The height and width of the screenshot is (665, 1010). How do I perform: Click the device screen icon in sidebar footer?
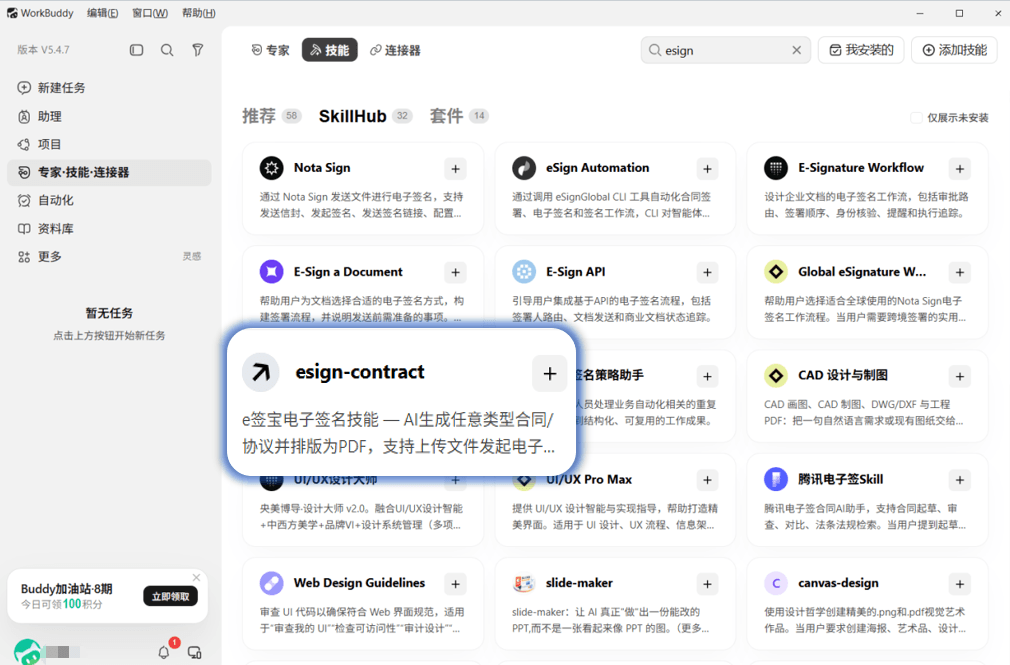point(195,652)
